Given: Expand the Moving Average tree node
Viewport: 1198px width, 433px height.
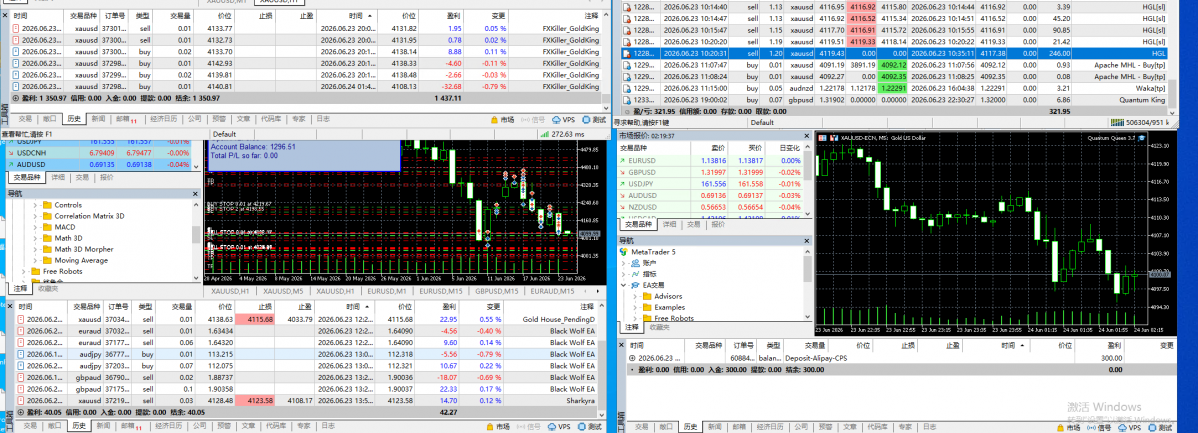Looking at the screenshot, I should [35, 260].
